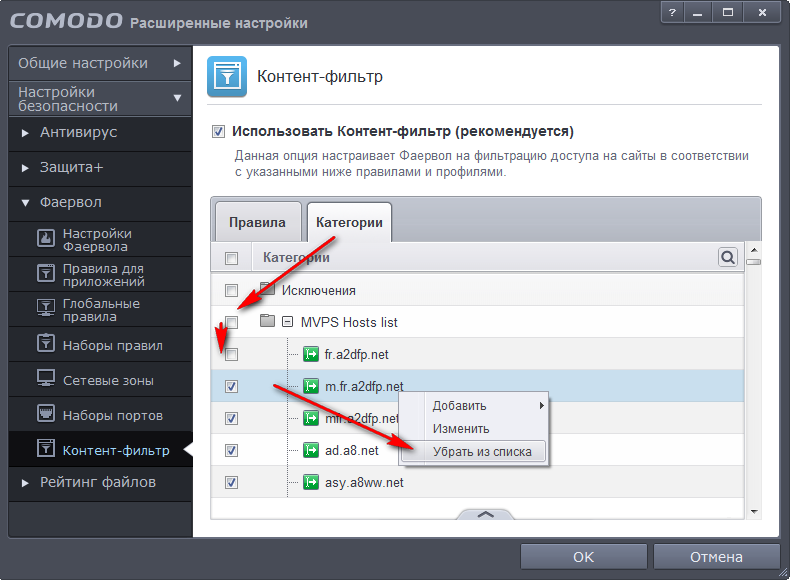Open Наборы портов page
Image resolution: width=790 pixels, height=580 pixels.
(x=100, y=414)
